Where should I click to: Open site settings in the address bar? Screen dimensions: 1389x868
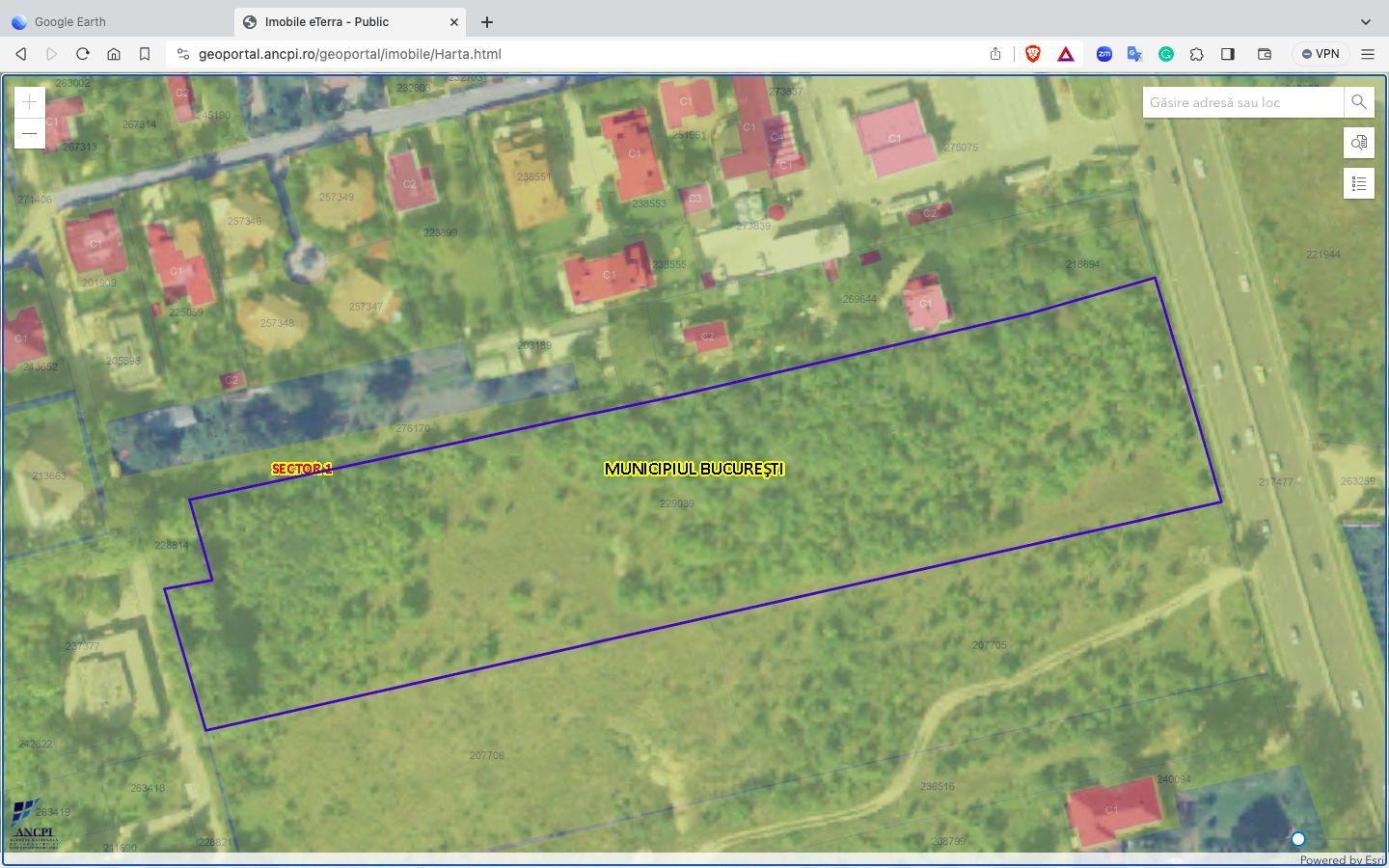pos(183,54)
